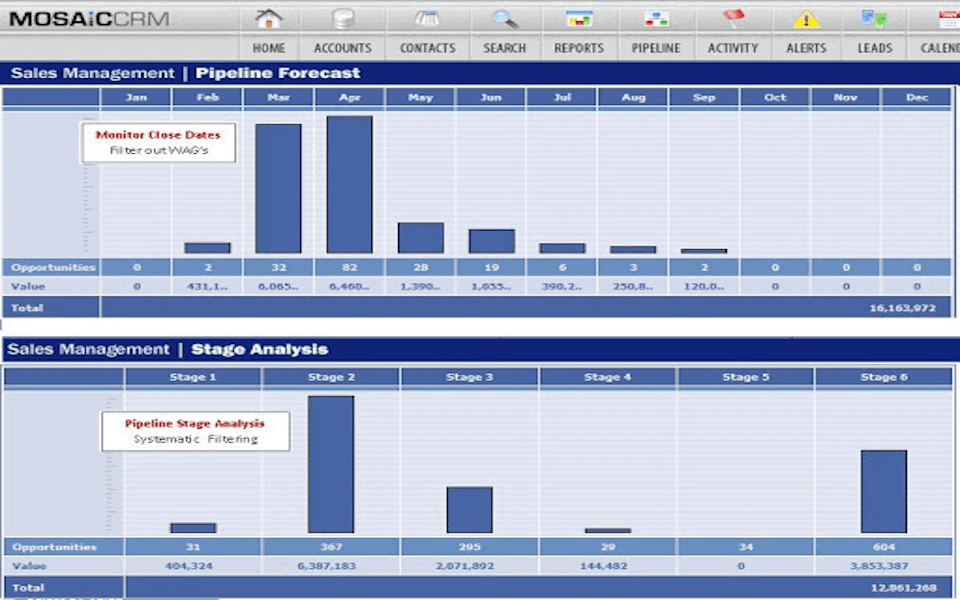Select the Oct column header
Viewport: 960px width, 600px height.
tap(775, 97)
